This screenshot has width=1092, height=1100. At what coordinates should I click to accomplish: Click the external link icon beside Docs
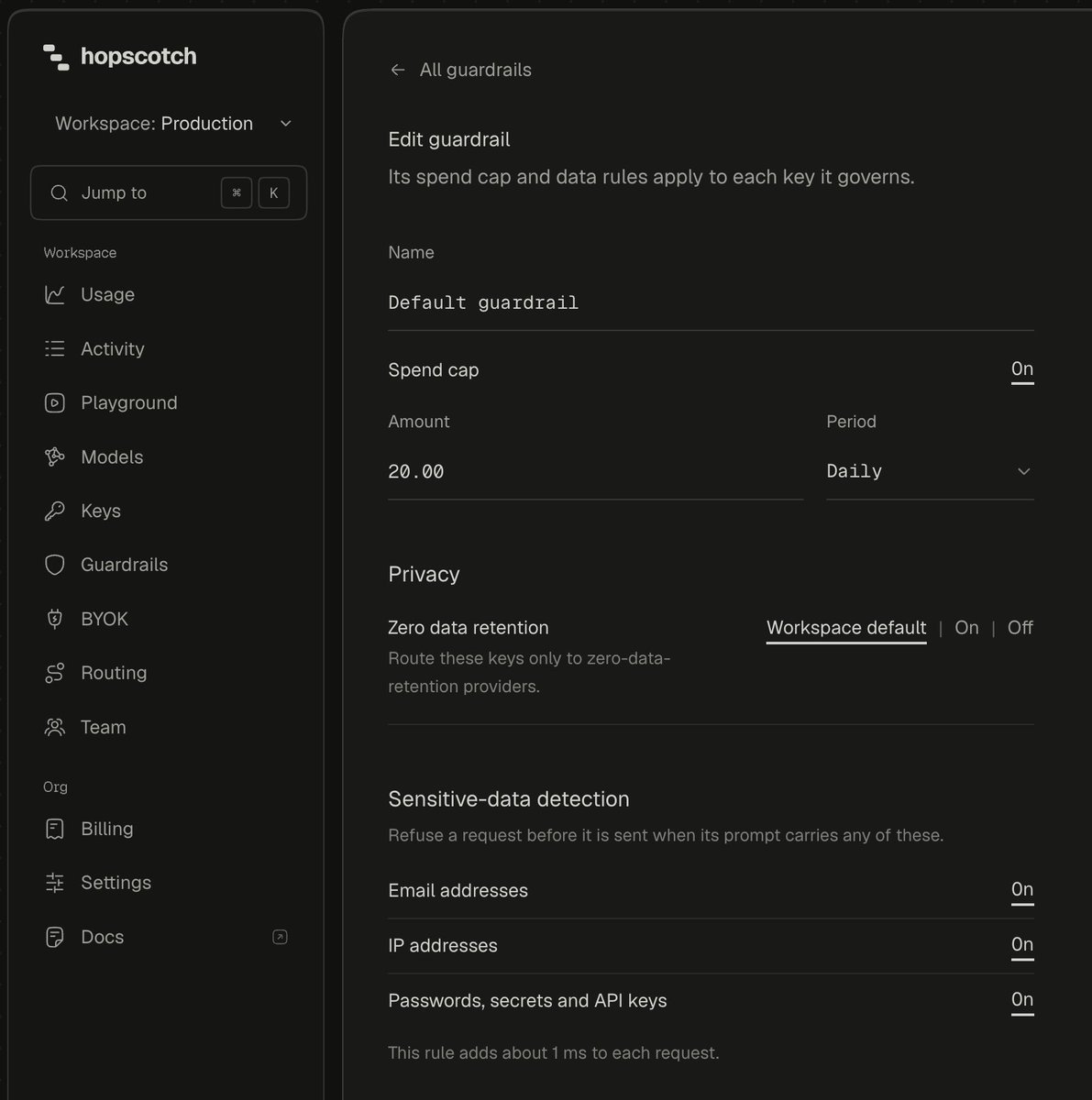[x=281, y=937]
